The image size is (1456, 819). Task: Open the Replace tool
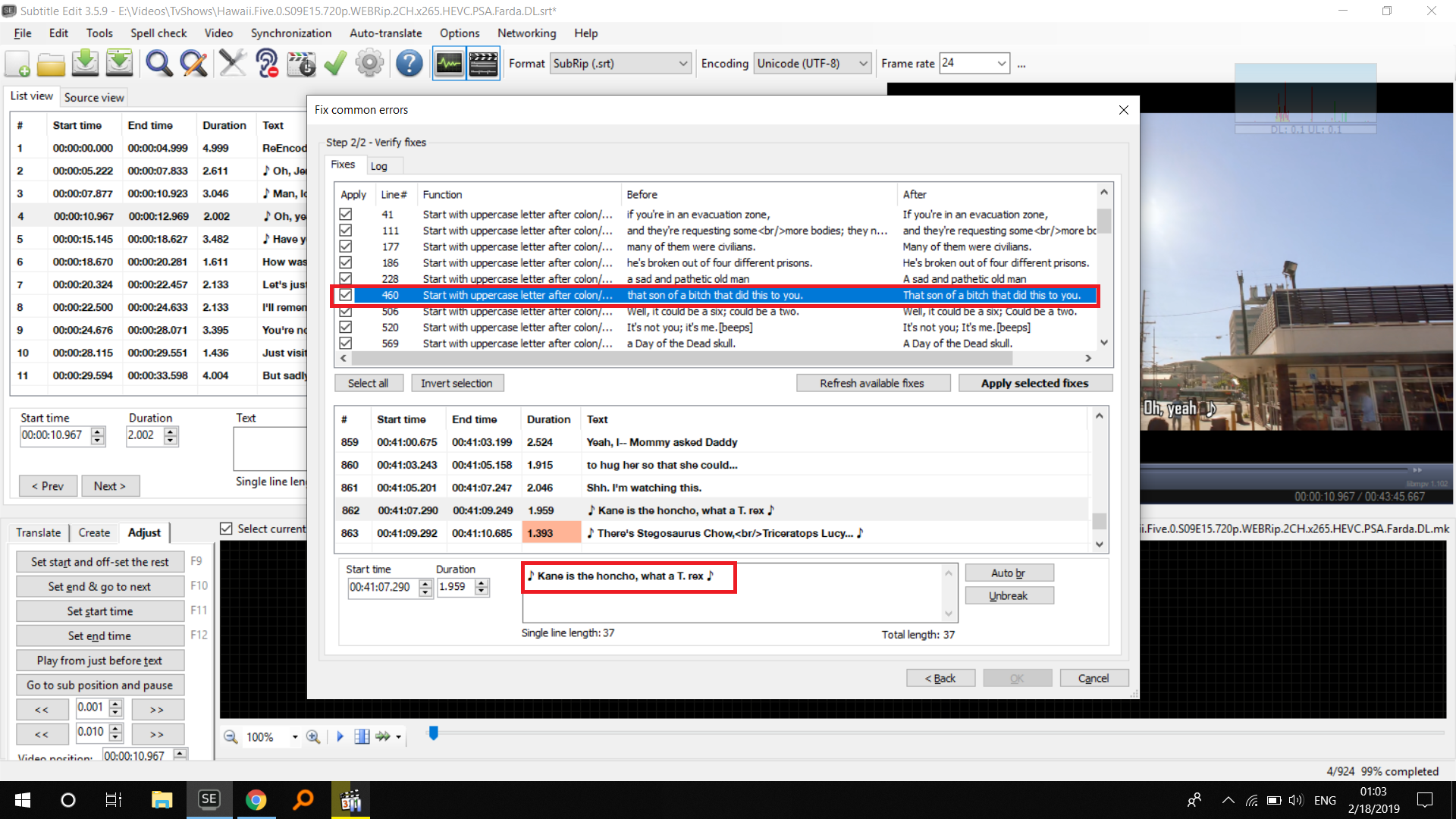point(193,63)
